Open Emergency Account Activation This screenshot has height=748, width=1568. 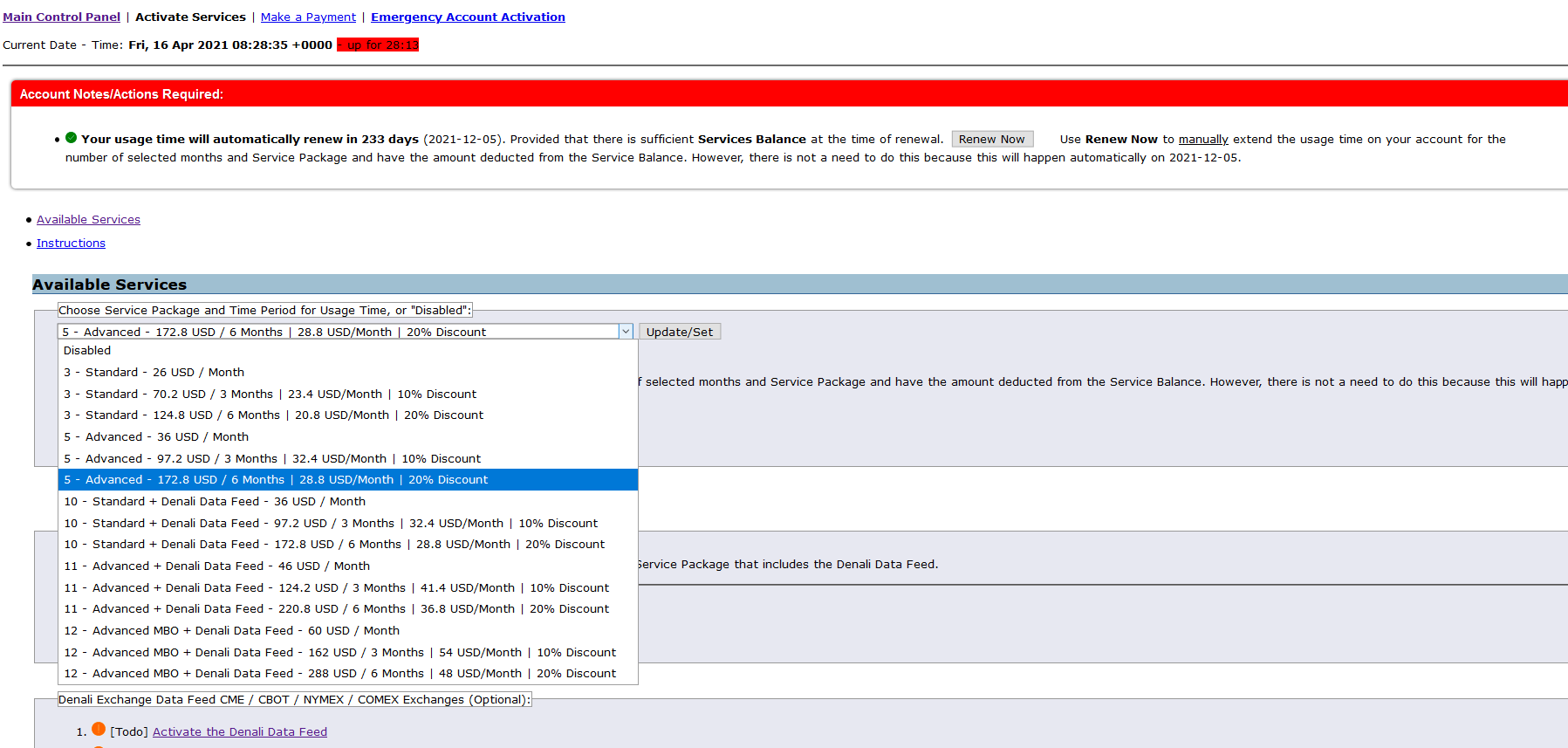(x=468, y=17)
